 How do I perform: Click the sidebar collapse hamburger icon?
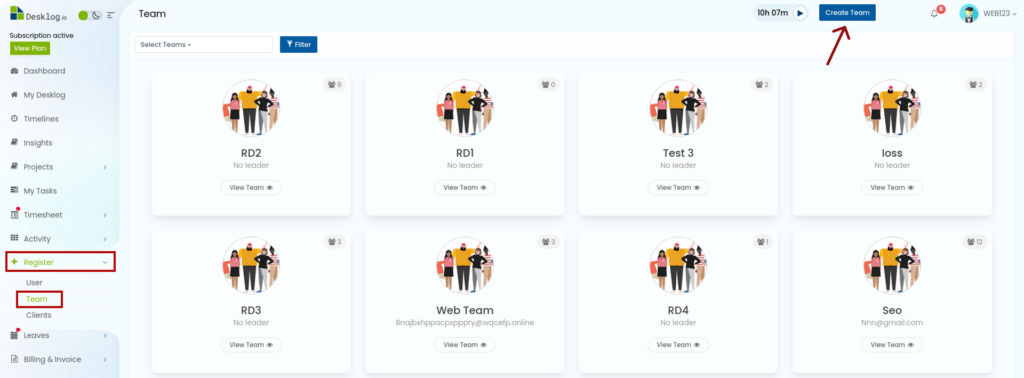tap(110, 15)
